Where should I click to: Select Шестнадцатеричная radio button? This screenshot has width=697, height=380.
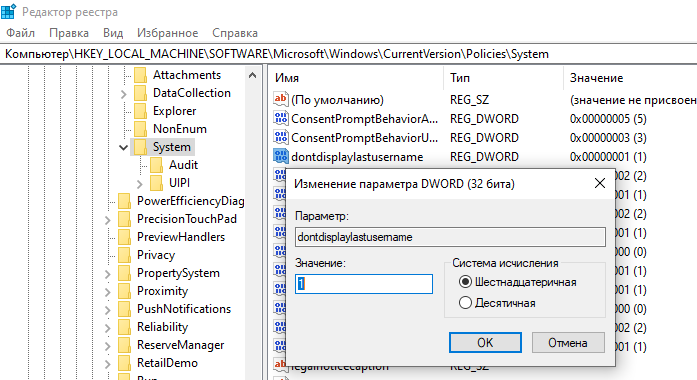(x=465, y=282)
